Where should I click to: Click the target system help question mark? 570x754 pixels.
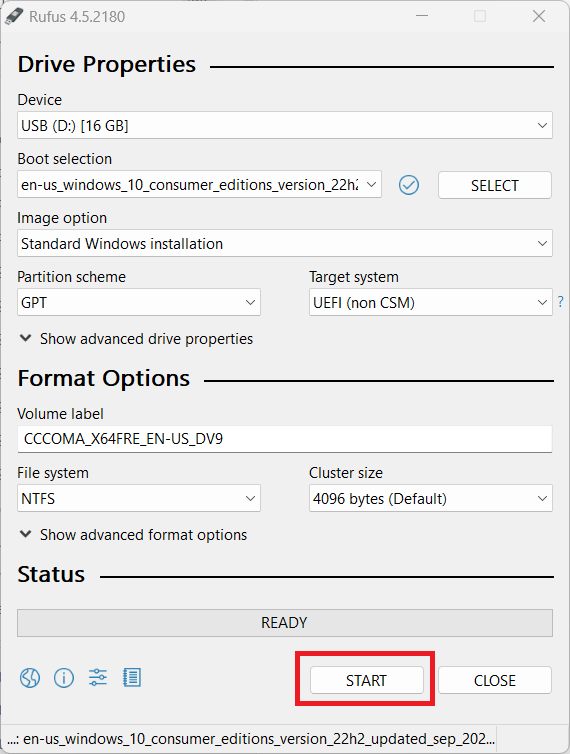pyautogui.click(x=560, y=302)
